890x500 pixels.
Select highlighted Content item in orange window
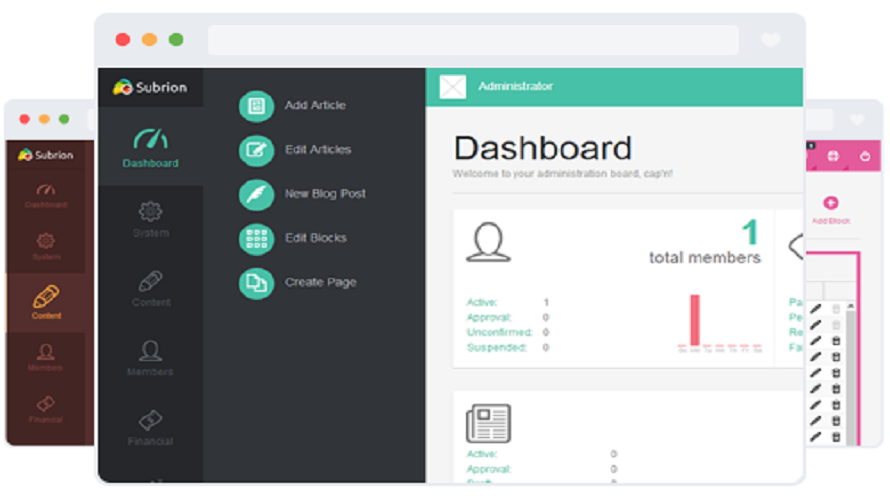(47, 301)
